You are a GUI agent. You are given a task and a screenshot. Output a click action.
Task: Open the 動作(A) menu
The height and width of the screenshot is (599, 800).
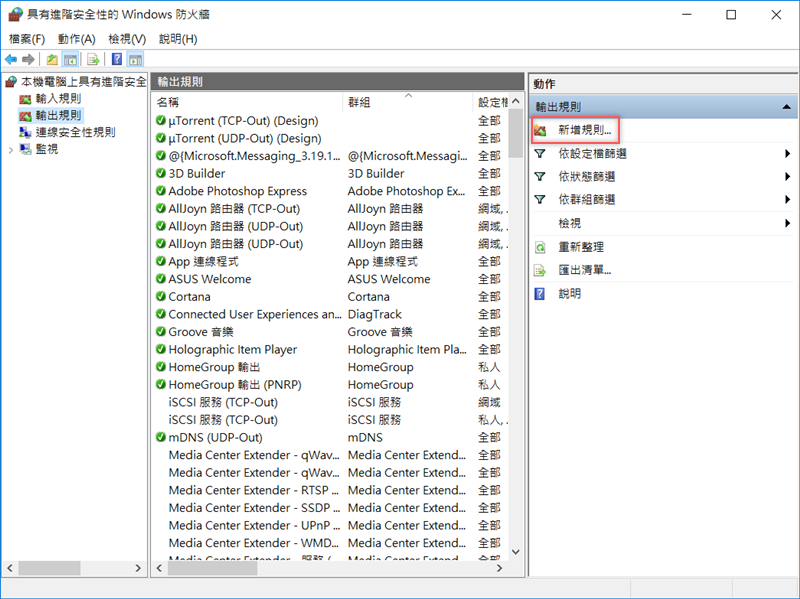point(77,39)
